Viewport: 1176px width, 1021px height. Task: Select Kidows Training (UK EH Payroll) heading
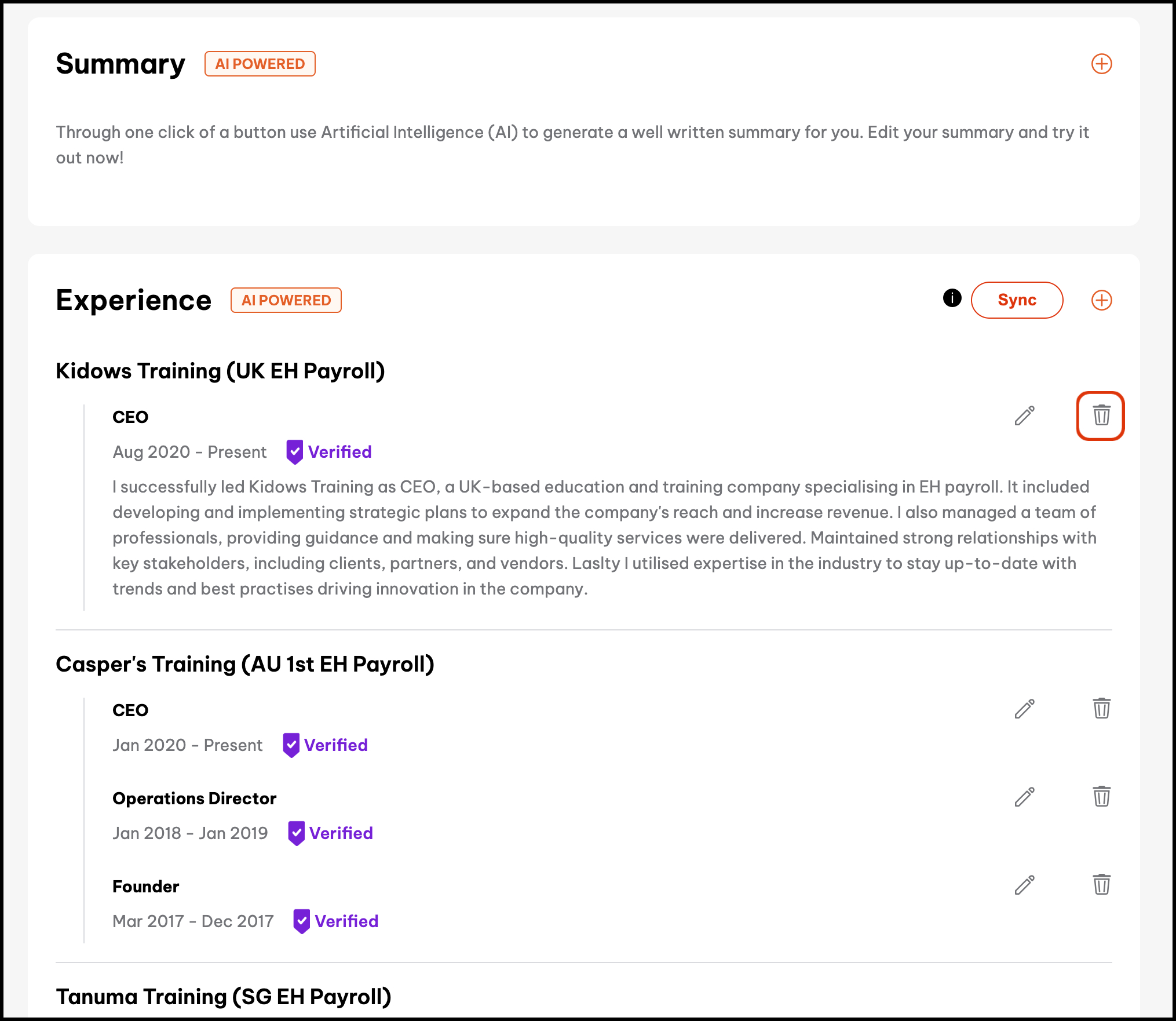pos(220,371)
